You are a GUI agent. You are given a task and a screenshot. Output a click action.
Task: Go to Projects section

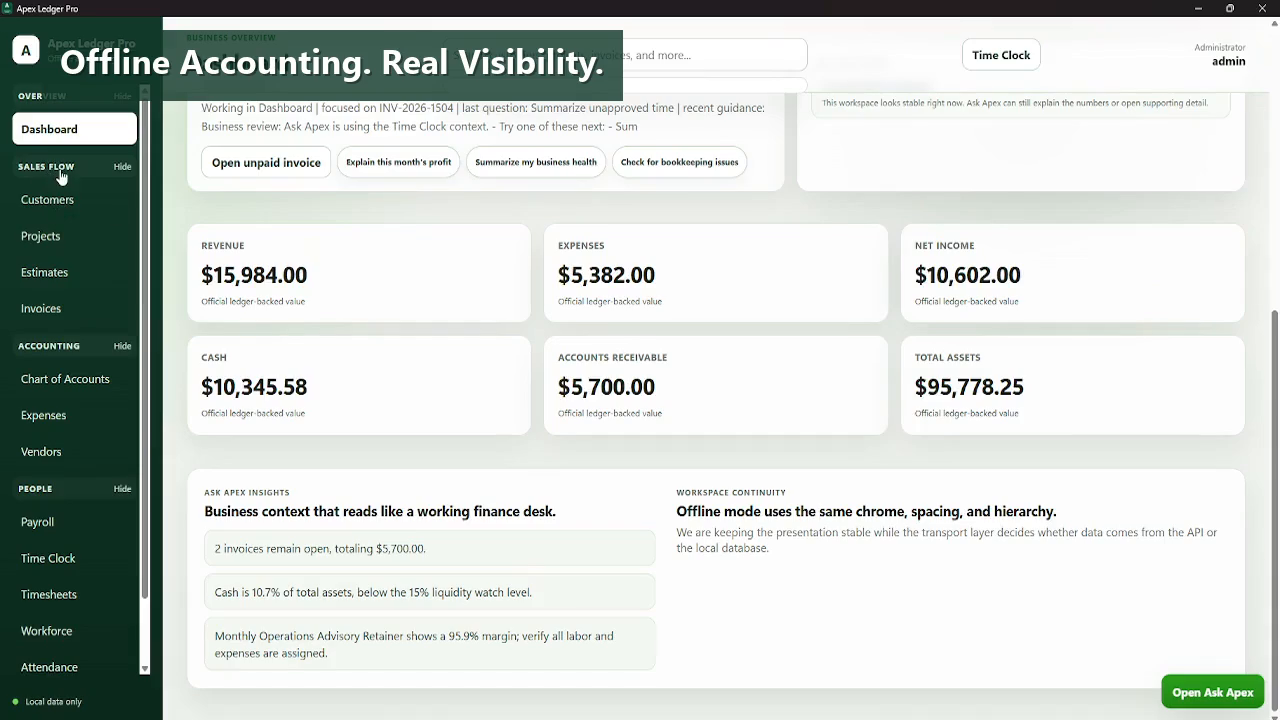click(x=75, y=236)
